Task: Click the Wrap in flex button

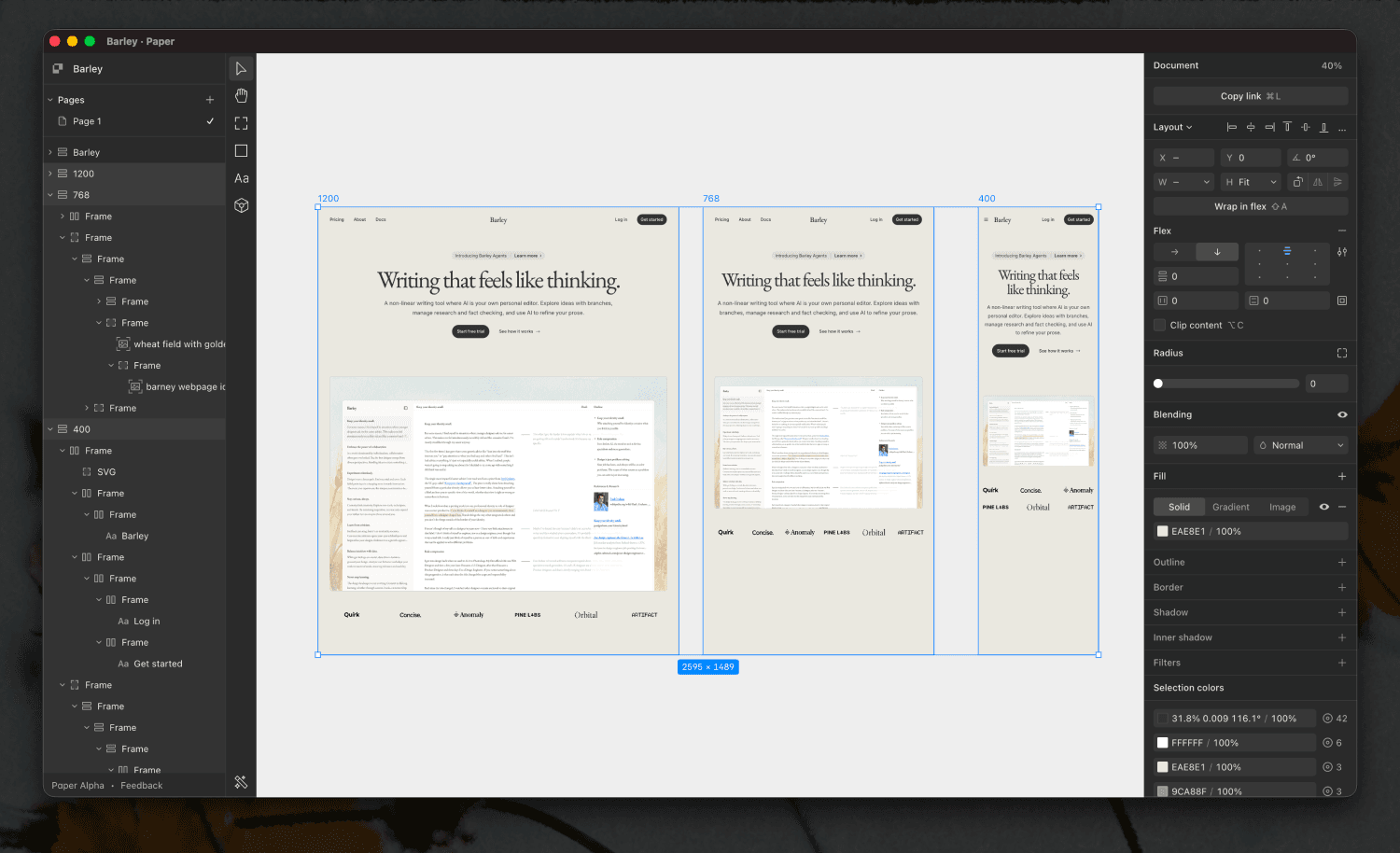Action: tap(1251, 206)
